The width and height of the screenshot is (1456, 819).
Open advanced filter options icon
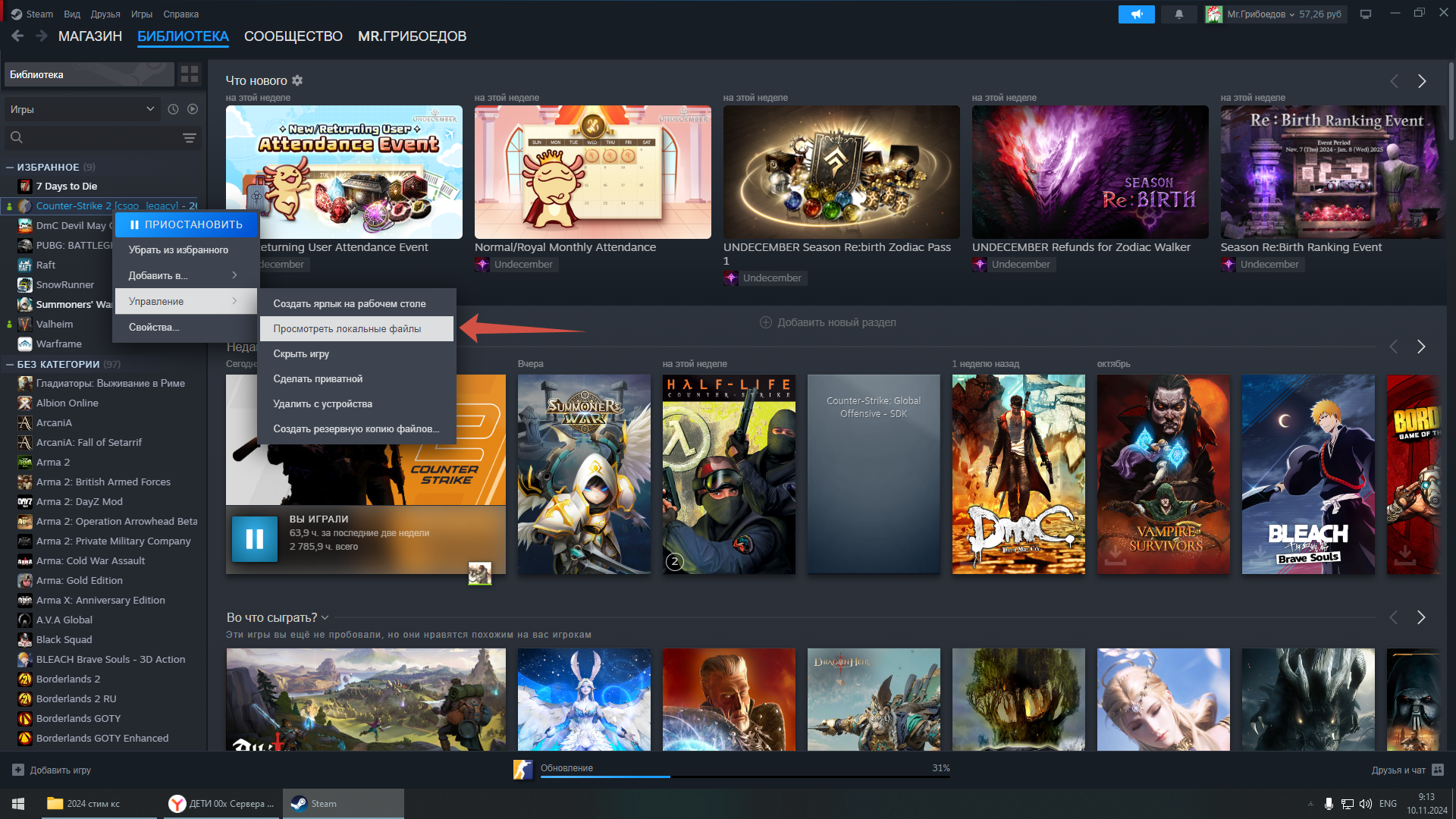point(190,138)
